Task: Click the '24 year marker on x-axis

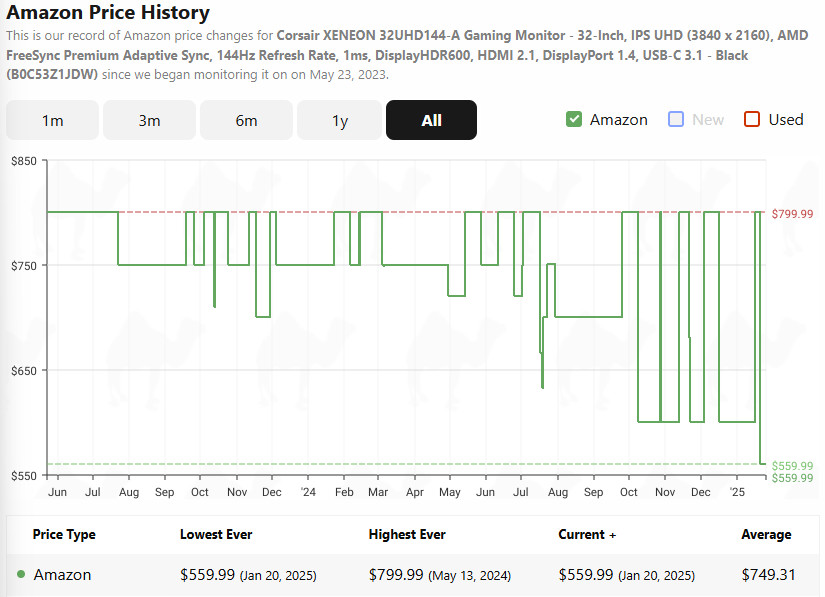Action: [x=307, y=492]
